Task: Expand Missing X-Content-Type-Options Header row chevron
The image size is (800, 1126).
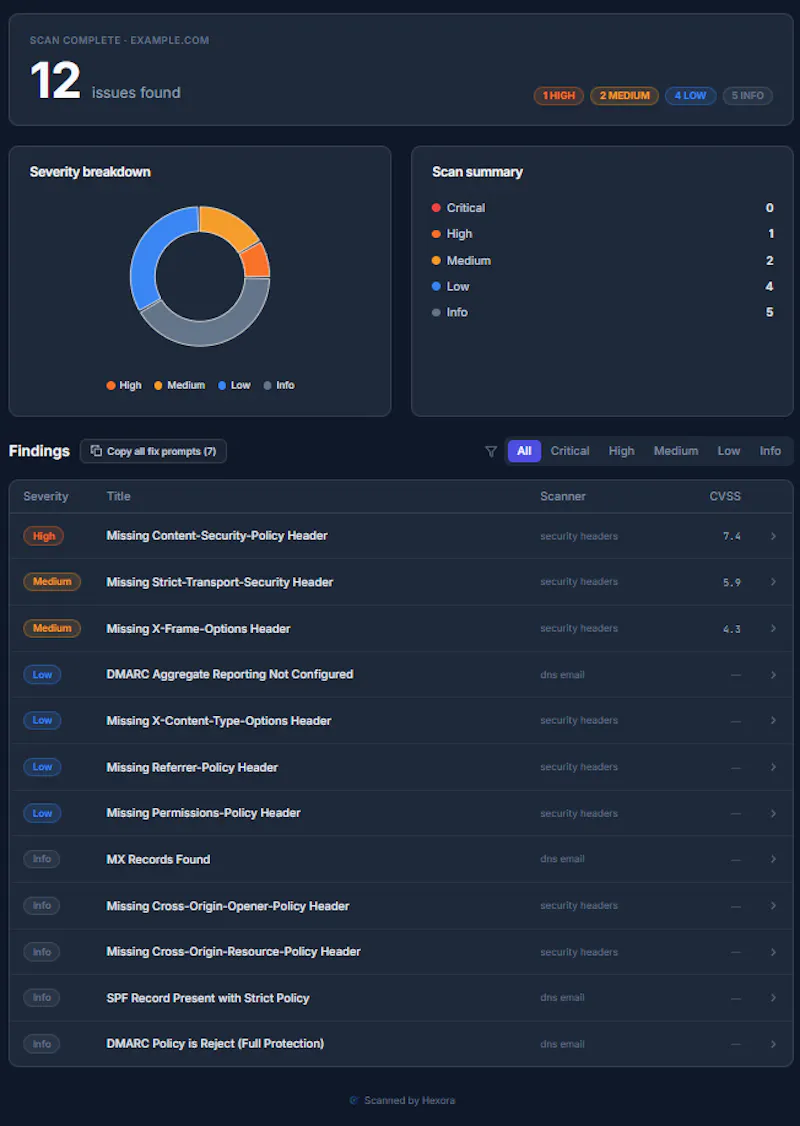Action: [773, 720]
